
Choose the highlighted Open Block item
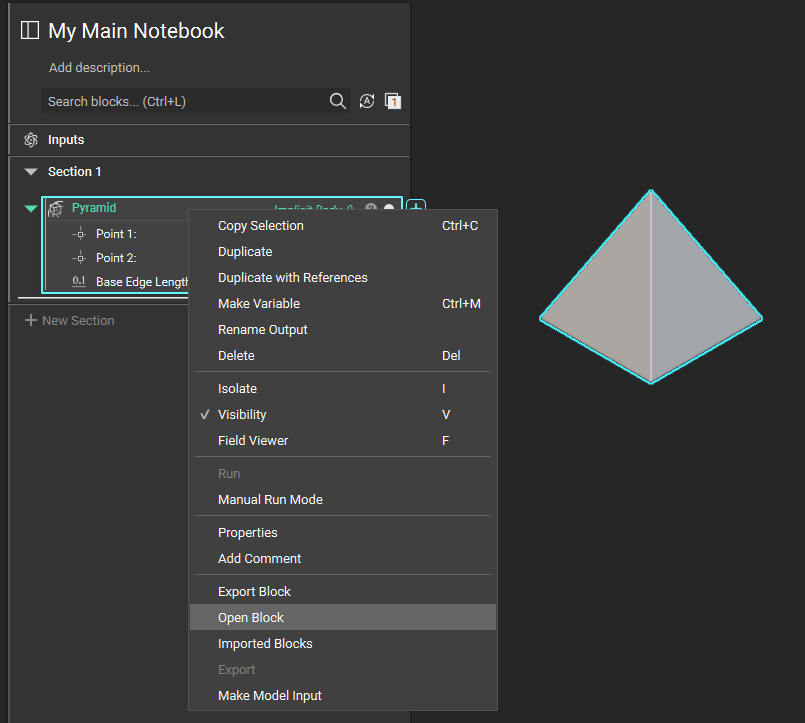pyautogui.click(x=342, y=617)
